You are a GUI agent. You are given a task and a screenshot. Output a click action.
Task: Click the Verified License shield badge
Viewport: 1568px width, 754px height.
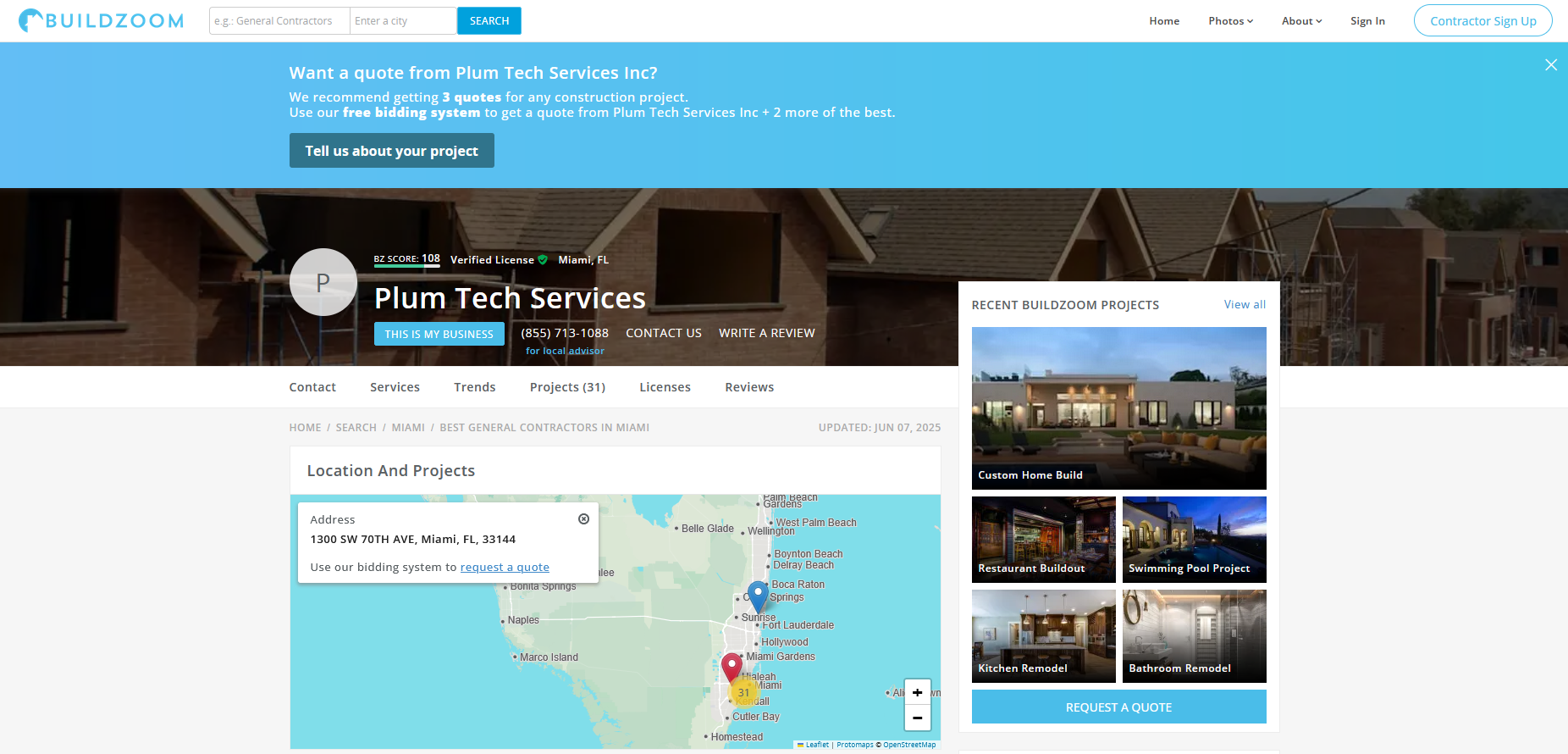point(543,260)
